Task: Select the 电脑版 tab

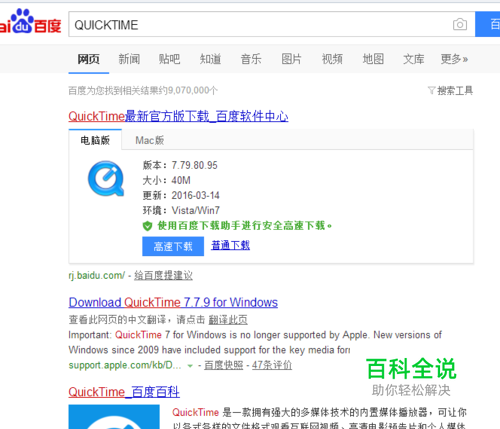Action: [x=95, y=140]
